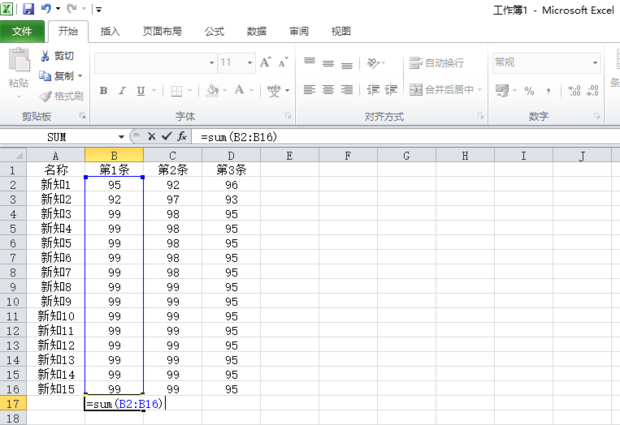The image size is (620, 425).
Task: Confirm formula with the Enter checkmark
Action: 166,136
